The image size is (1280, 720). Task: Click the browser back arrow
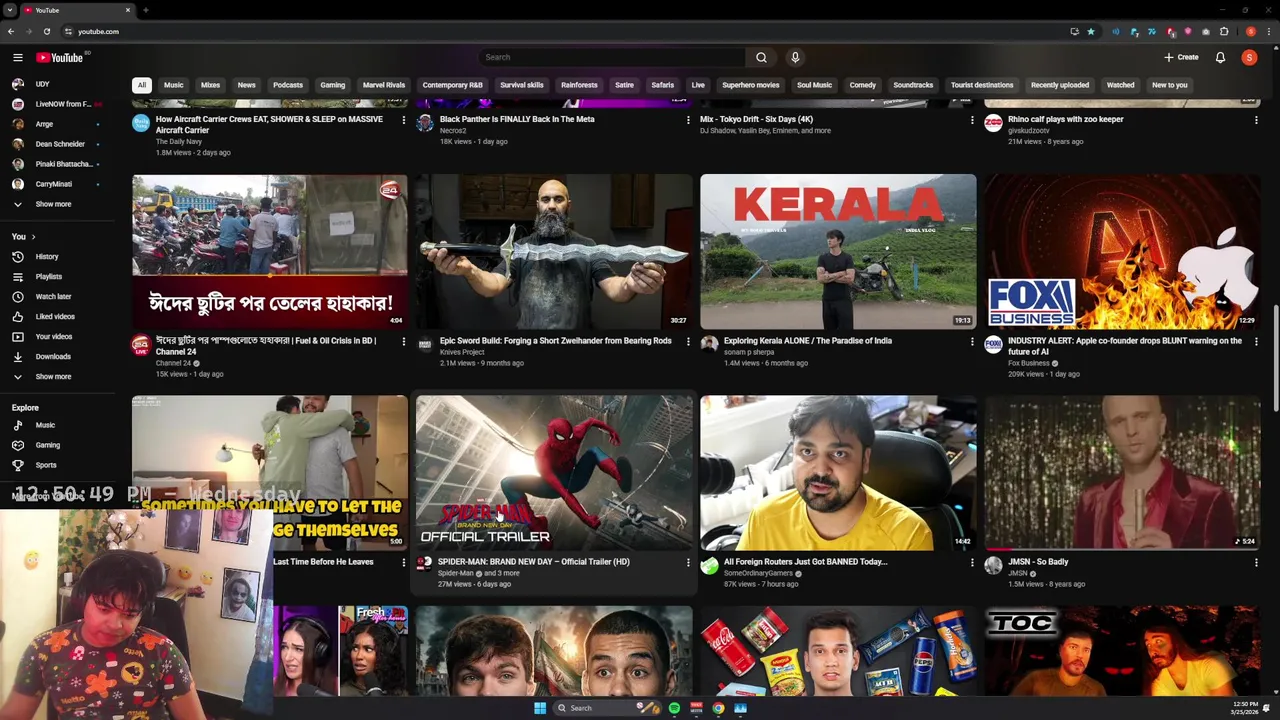[10, 31]
